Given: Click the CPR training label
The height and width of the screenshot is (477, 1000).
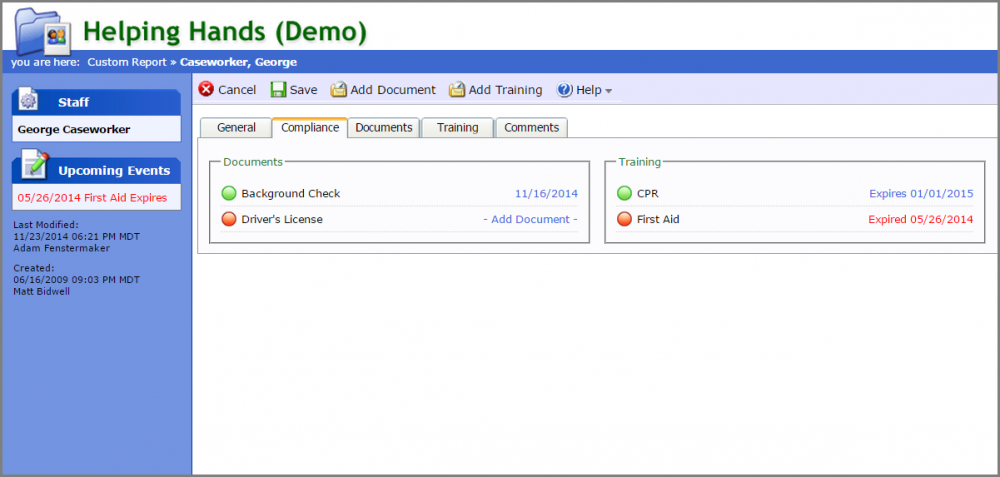Looking at the screenshot, I should point(648,193).
